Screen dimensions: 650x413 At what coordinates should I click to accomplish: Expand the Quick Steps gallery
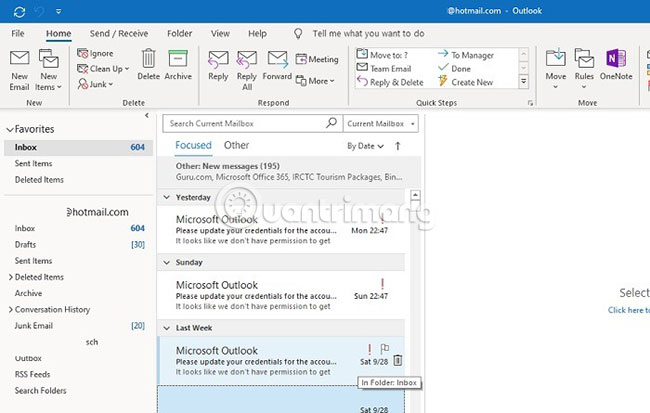coord(524,82)
